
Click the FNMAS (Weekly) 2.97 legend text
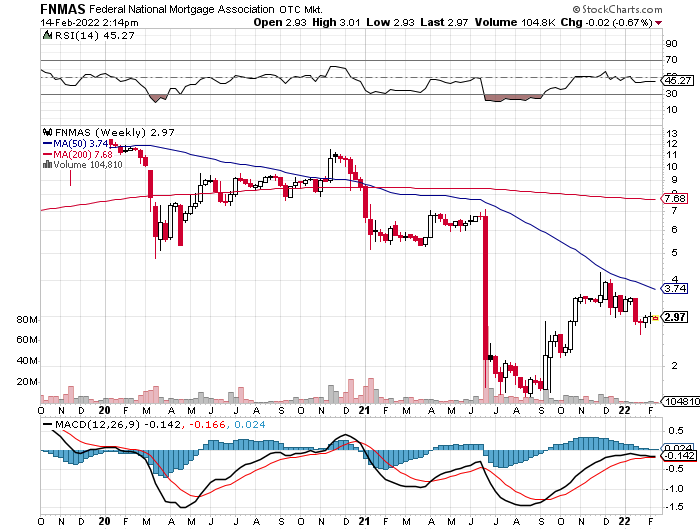[115, 133]
